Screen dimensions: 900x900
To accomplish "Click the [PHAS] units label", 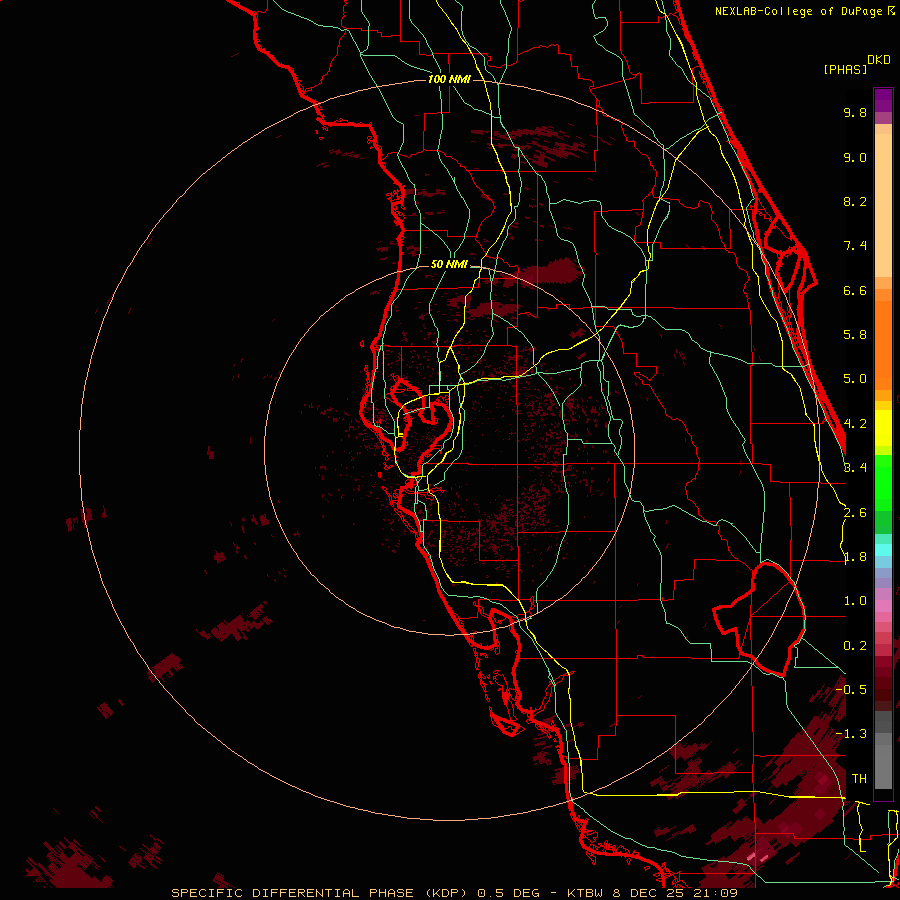I will click(845, 70).
